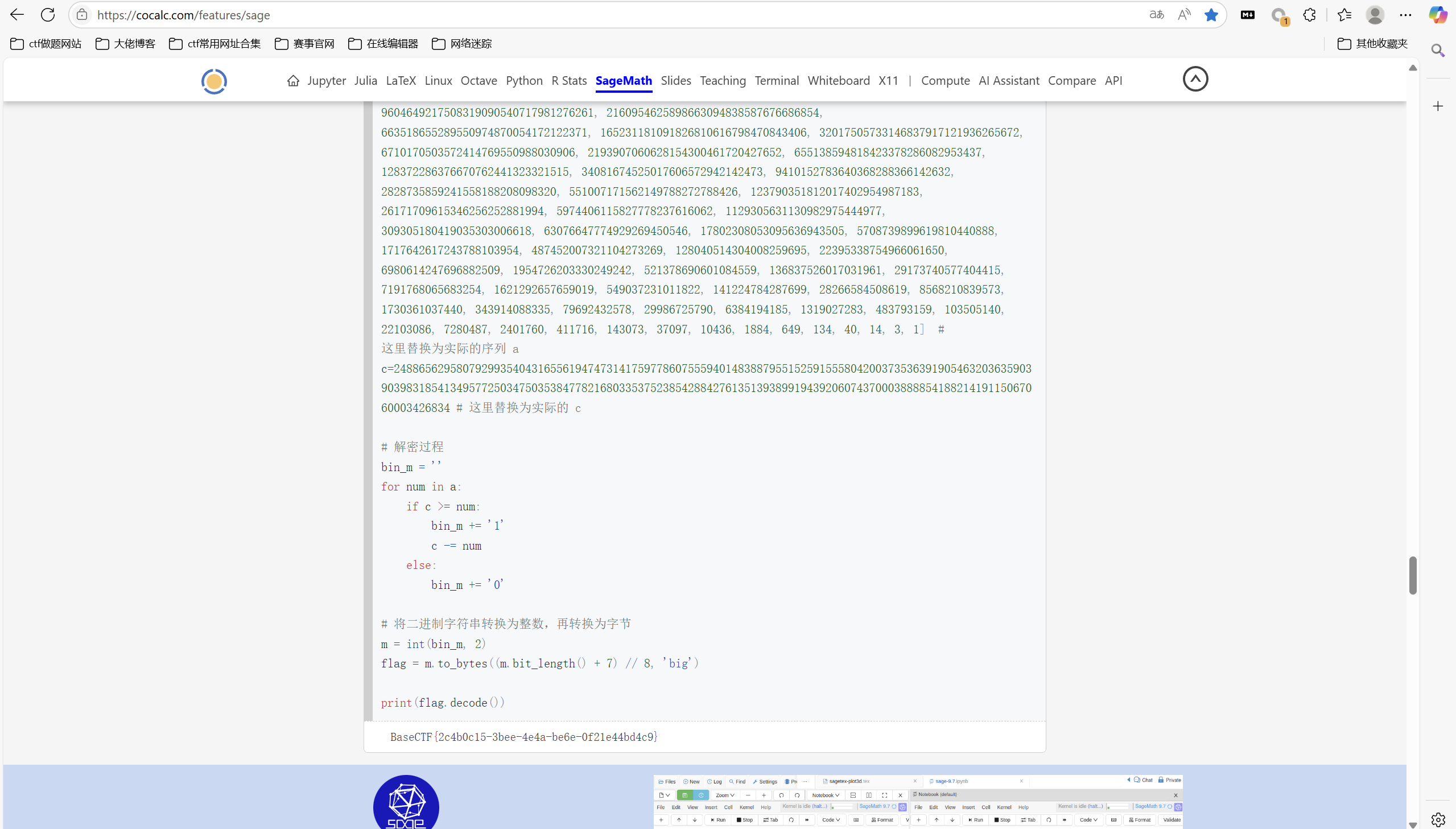
Task: Open the extension with the notification badge
Action: [1280, 16]
